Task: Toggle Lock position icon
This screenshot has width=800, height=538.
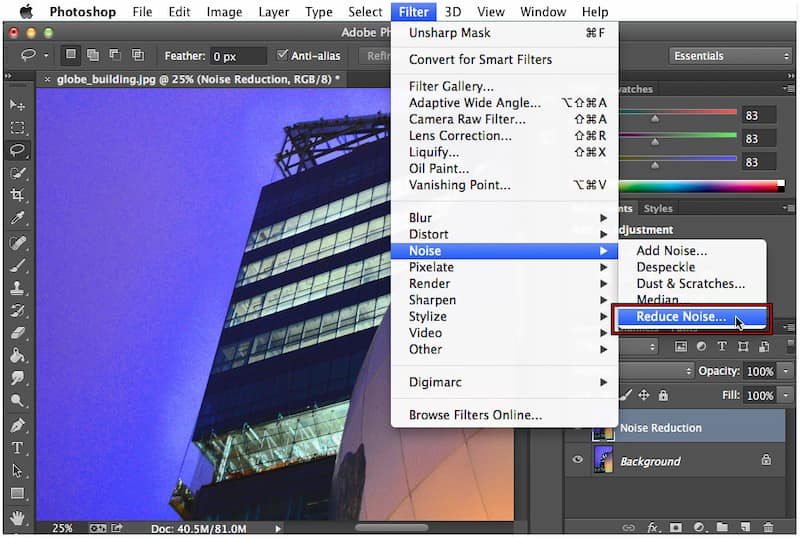Action: (x=644, y=395)
